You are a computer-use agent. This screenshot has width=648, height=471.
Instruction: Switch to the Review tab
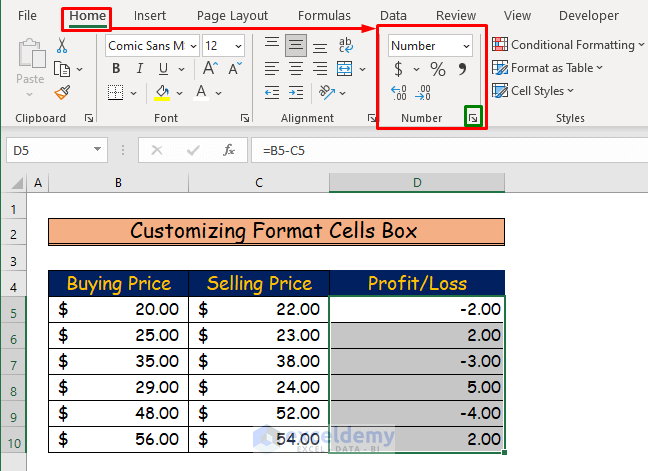(x=456, y=16)
